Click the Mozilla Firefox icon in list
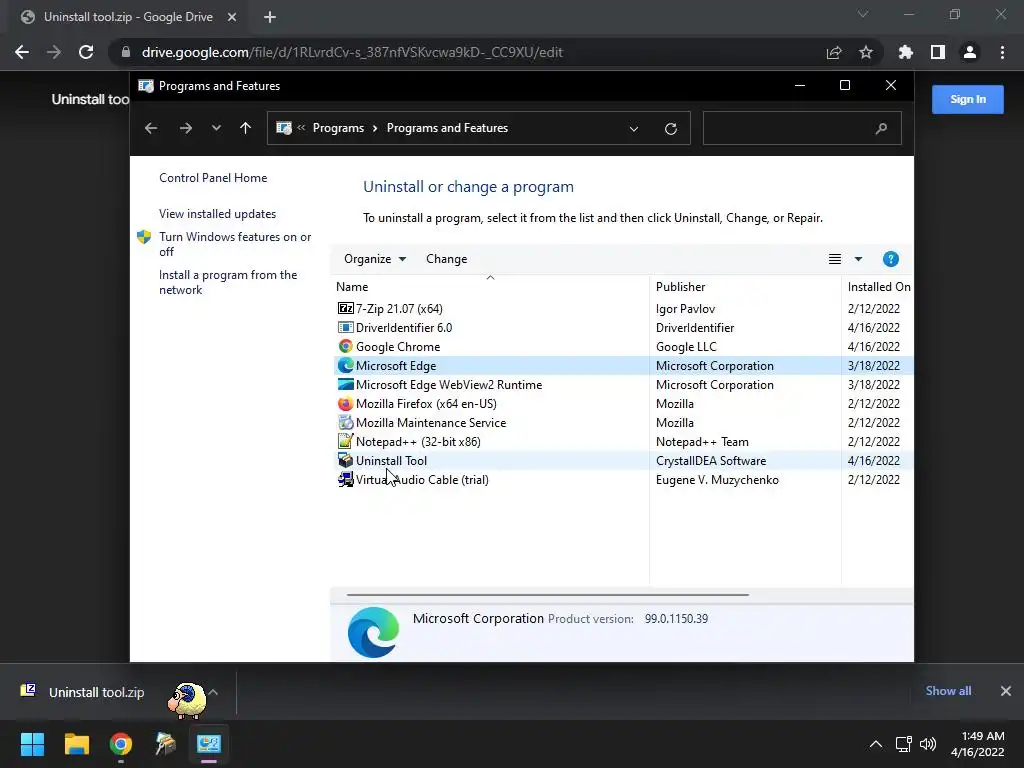Image resolution: width=1024 pixels, height=768 pixels. pyautogui.click(x=345, y=404)
